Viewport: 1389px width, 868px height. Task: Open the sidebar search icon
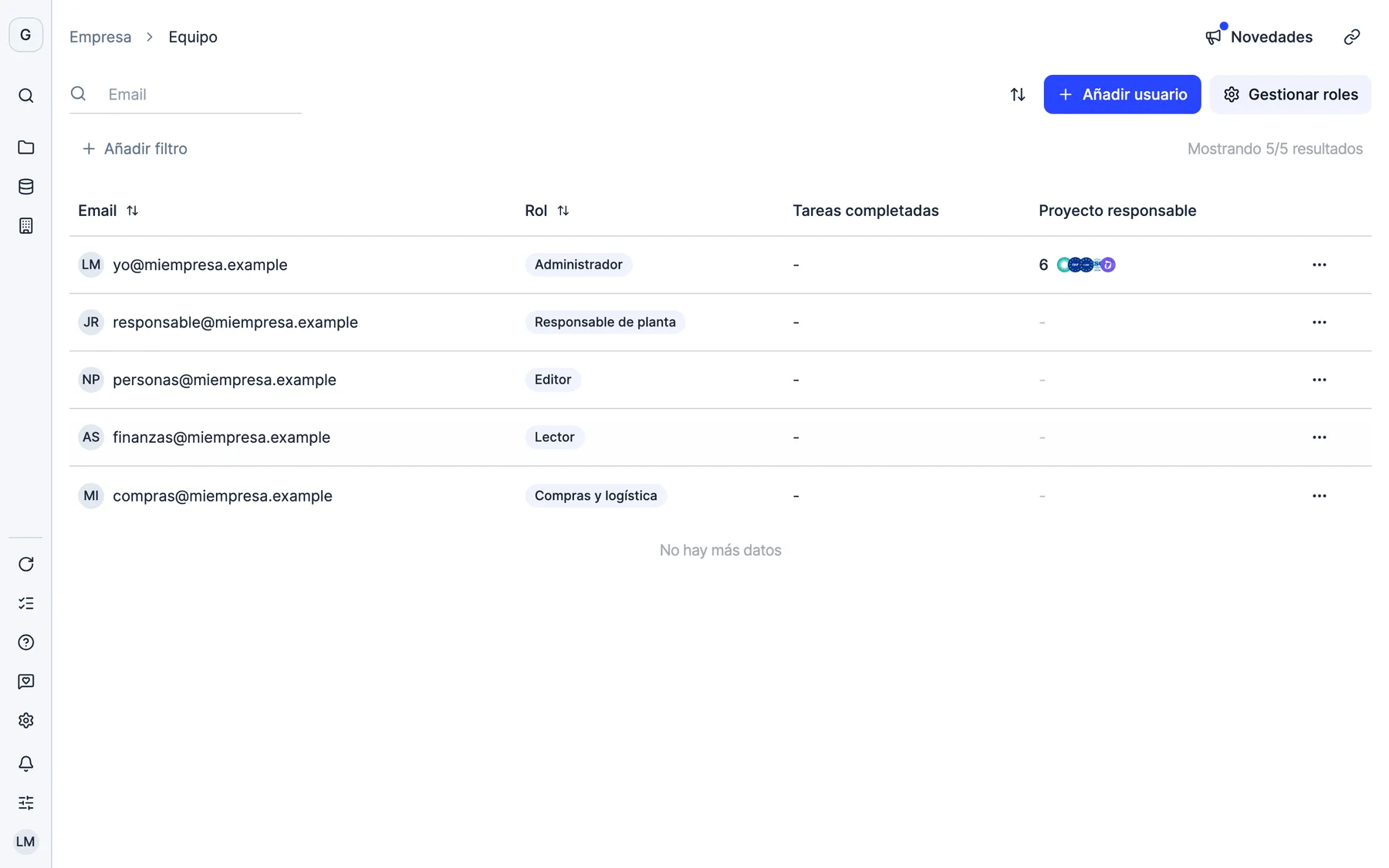click(25, 96)
